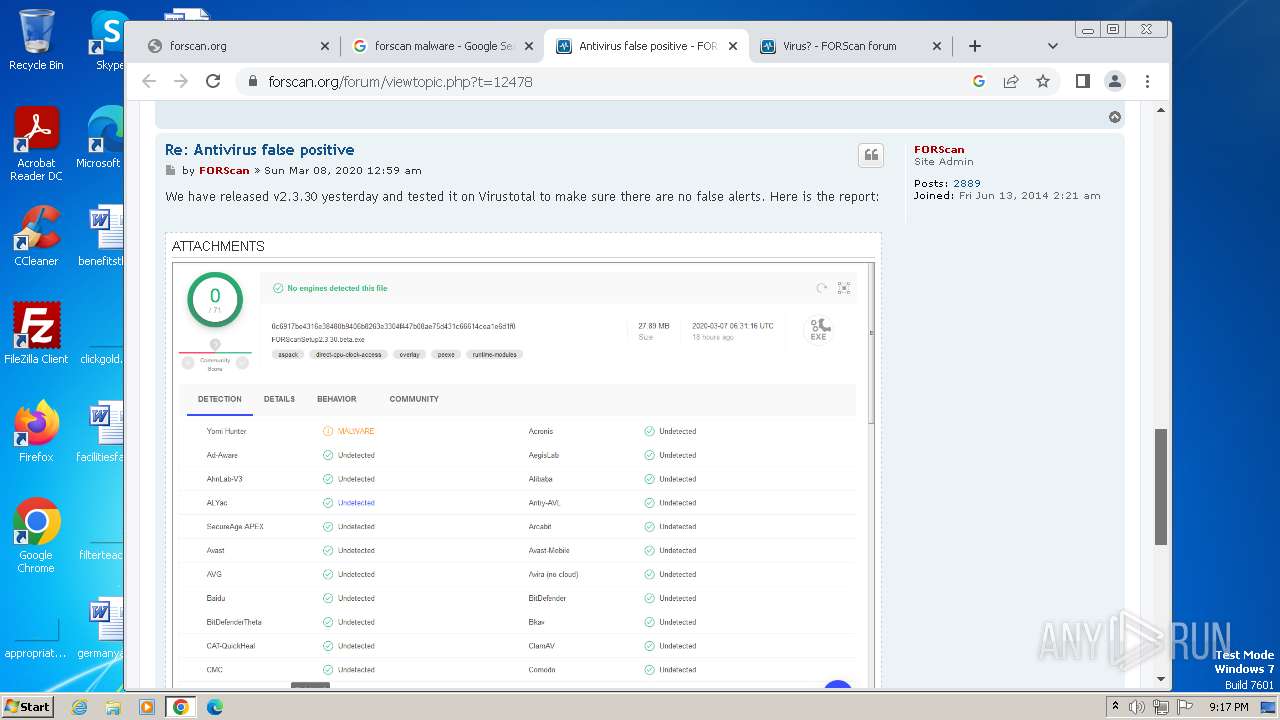Open the benefitst Word document on desktop
The image size is (1280, 720).
tap(101, 236)
